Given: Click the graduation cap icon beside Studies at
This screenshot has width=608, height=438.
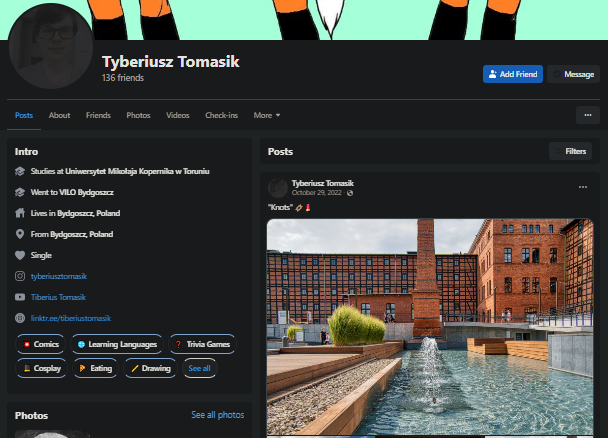Looking at the screenshot, I should [20, 171].
